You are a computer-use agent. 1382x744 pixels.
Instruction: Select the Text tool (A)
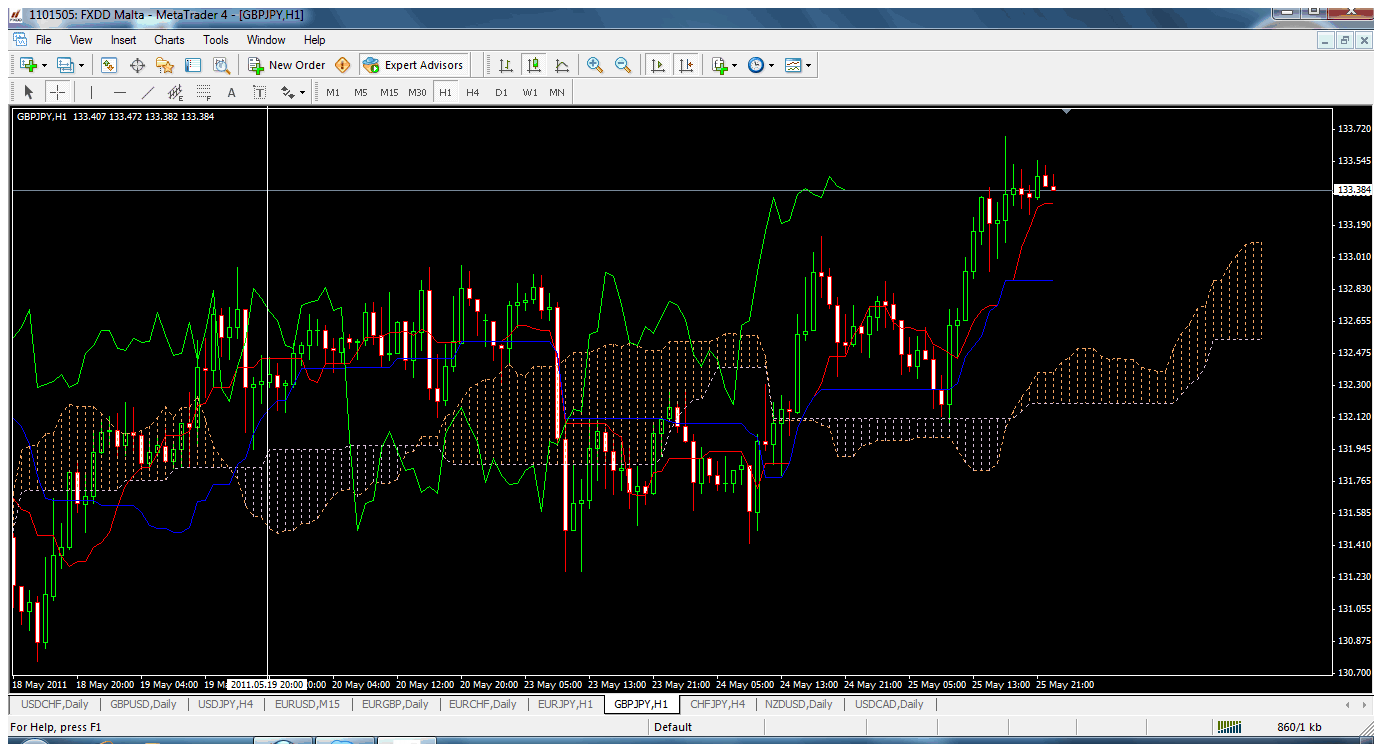coord(231,92)
